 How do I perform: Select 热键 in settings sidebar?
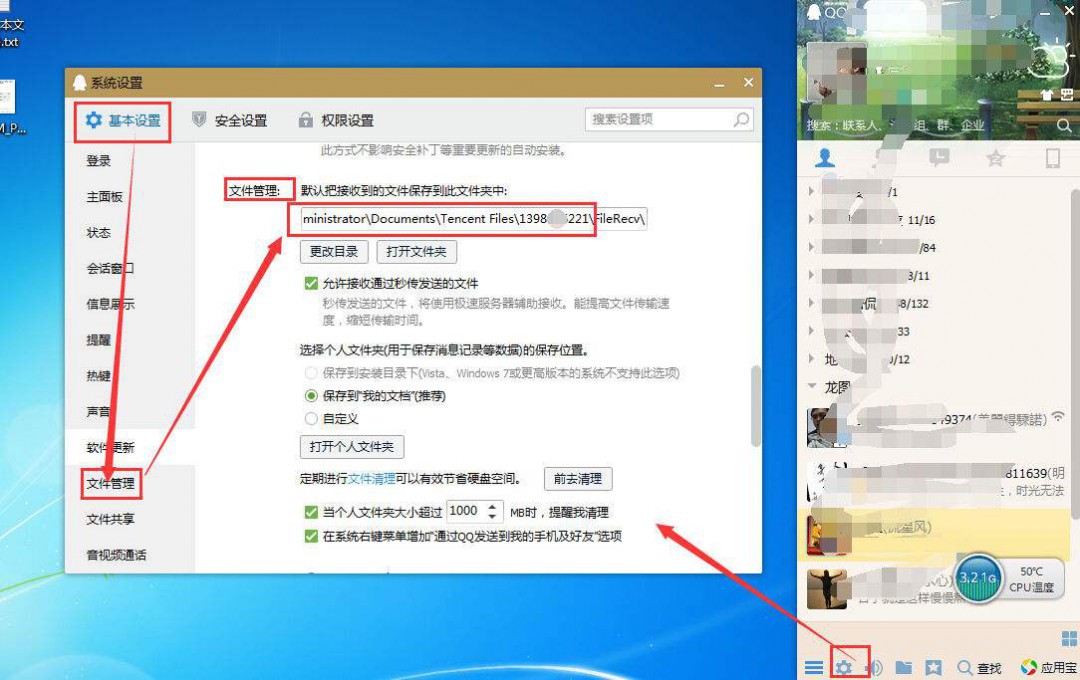(x=98, y=375)
